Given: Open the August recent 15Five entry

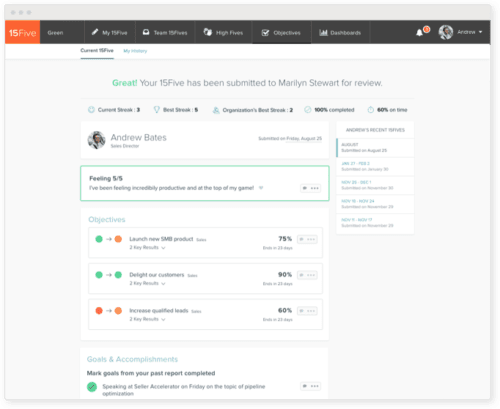Looking at the screenshot, I should coord(375,148).
